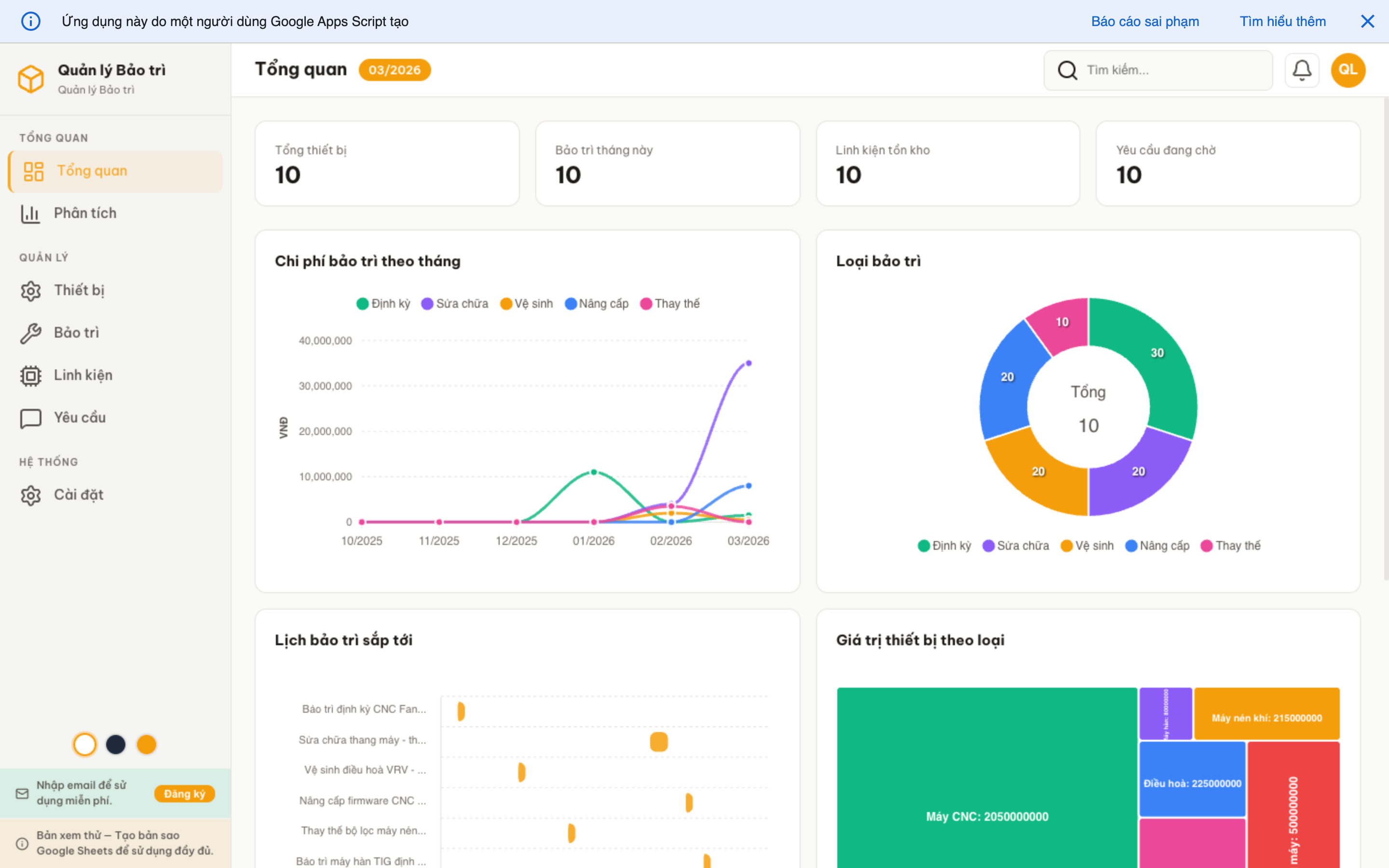Viewport: 1389px width, 868px height.
Task: Open the Tìm hiểu thêm link
Action: point(1282,21)
